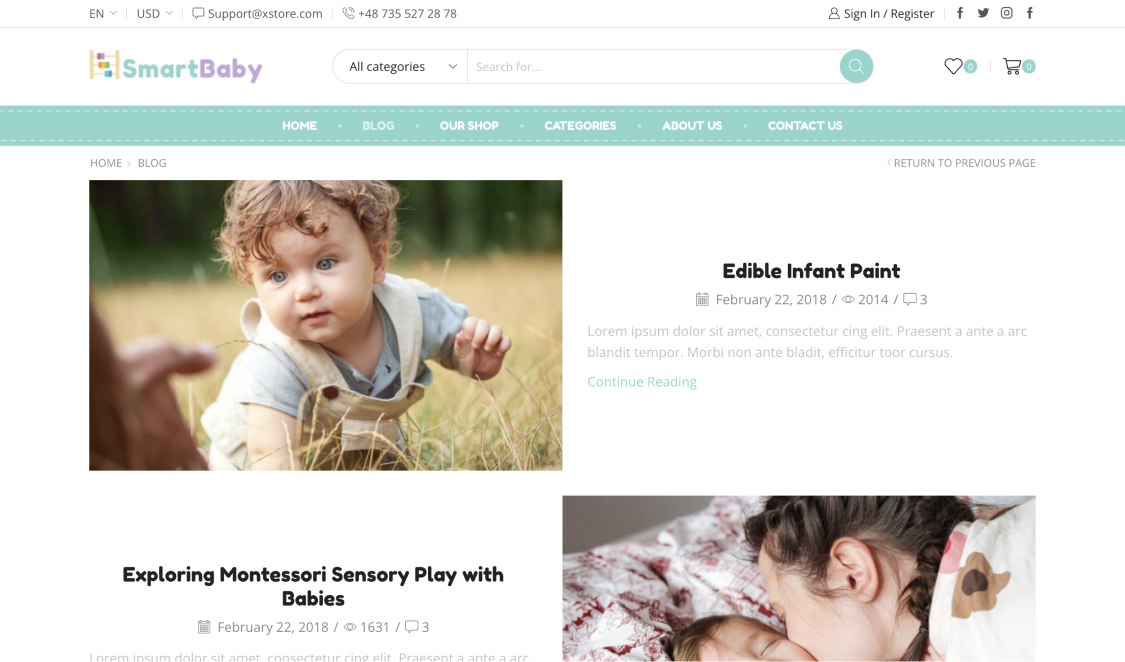Screen dimensions: 1125x662
Task: Expand the USD currency dropdown
Action: tap(154, 13)
